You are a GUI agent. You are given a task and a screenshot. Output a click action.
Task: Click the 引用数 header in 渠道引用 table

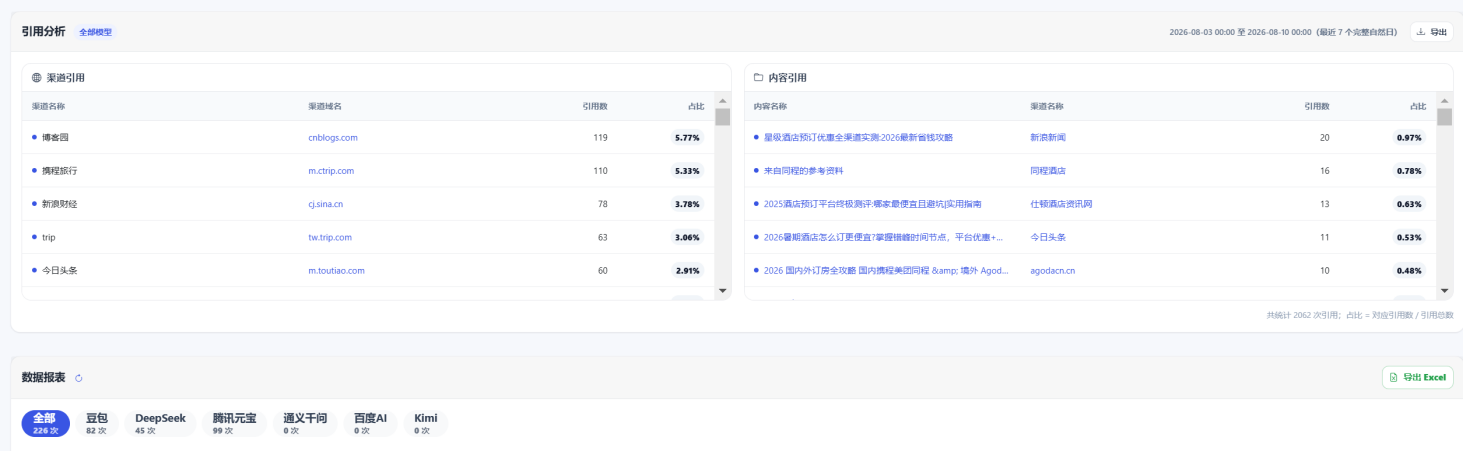pyautogui.click(x=595, y=106)
